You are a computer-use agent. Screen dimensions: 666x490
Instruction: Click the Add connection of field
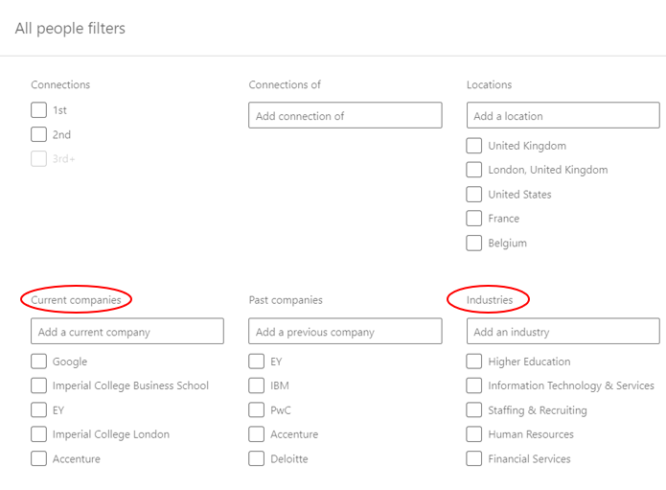click(345, 115)
